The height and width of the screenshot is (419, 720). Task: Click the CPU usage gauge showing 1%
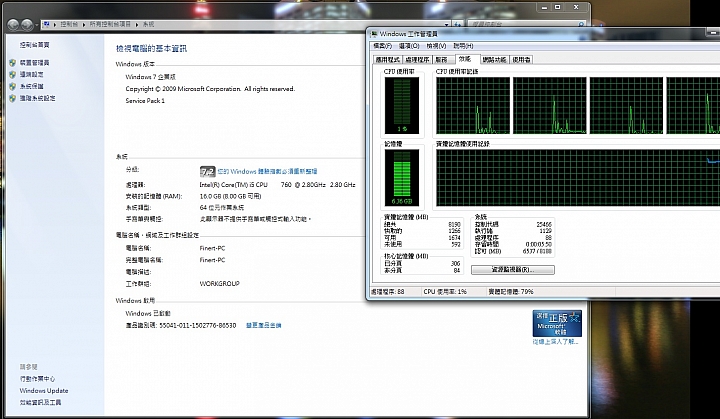point(402,105)
